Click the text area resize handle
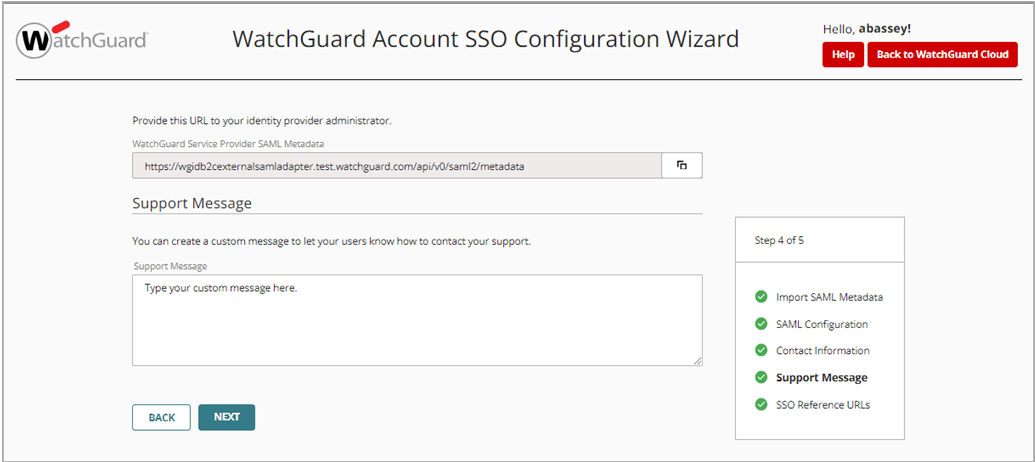Image resolution: width=1035 pixels, height=462 pixels. point(698,361)
